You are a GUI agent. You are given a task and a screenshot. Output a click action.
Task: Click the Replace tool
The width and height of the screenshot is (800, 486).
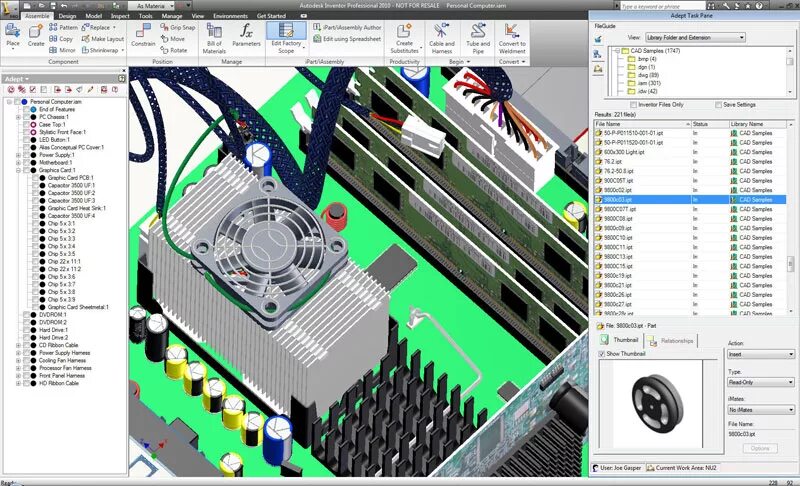point(96,27)
